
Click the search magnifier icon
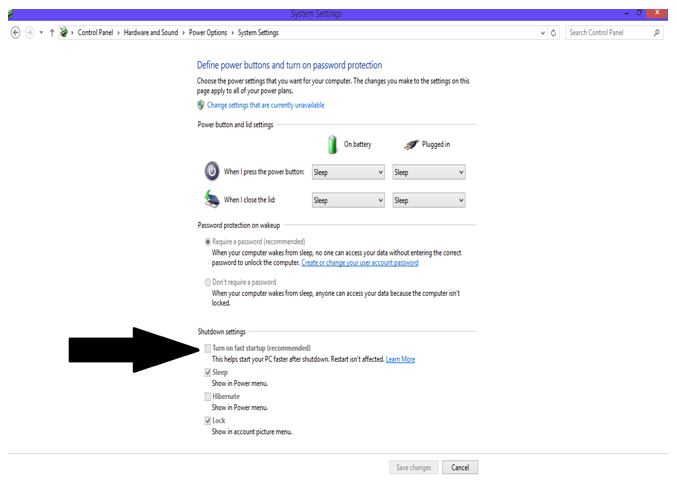pyautogui.click(x=656, y=32)
